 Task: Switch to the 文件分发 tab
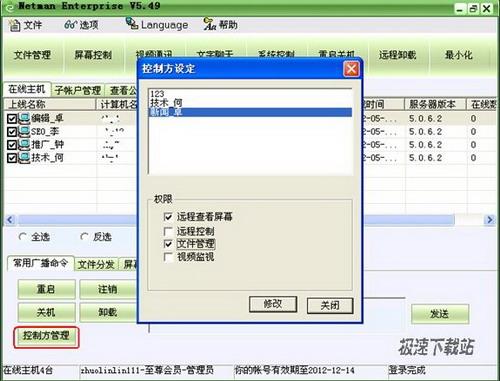pyautogui.click(x=96, y=265)
